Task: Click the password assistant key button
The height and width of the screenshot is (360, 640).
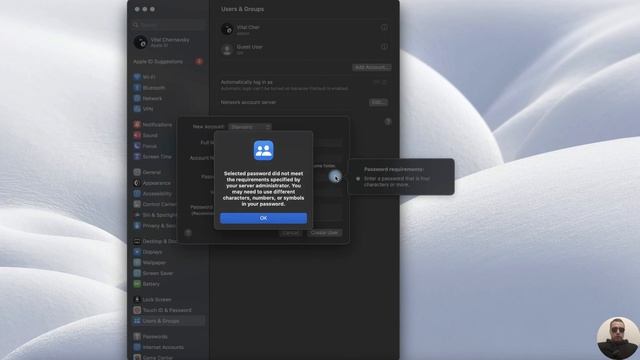Action: tap(335, 177)
